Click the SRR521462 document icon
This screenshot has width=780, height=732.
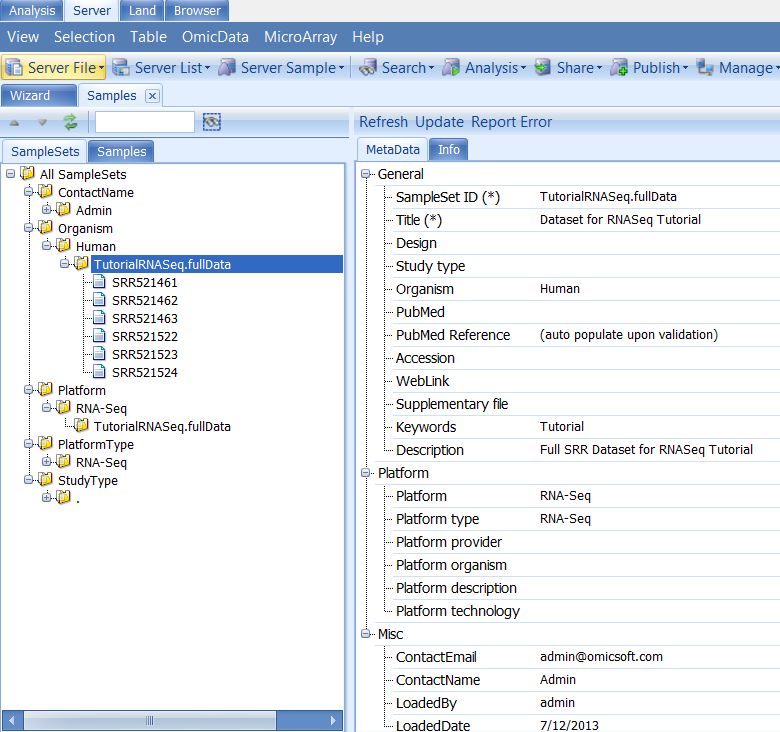point(99,300)
